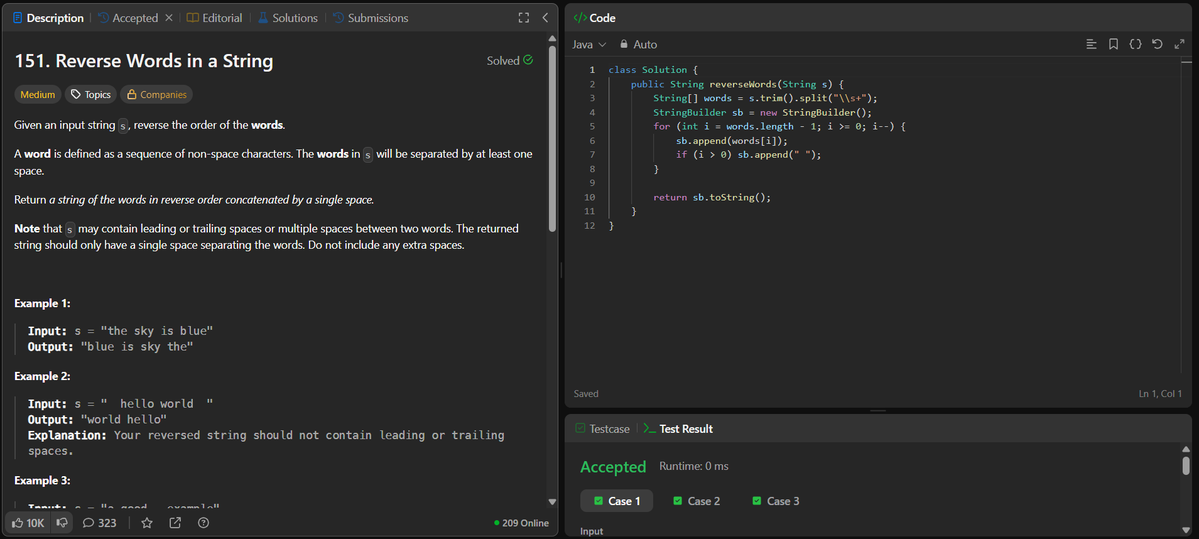Toggle the Auto lock setting
Screen dimensions: 1199x539
(638, 44)
